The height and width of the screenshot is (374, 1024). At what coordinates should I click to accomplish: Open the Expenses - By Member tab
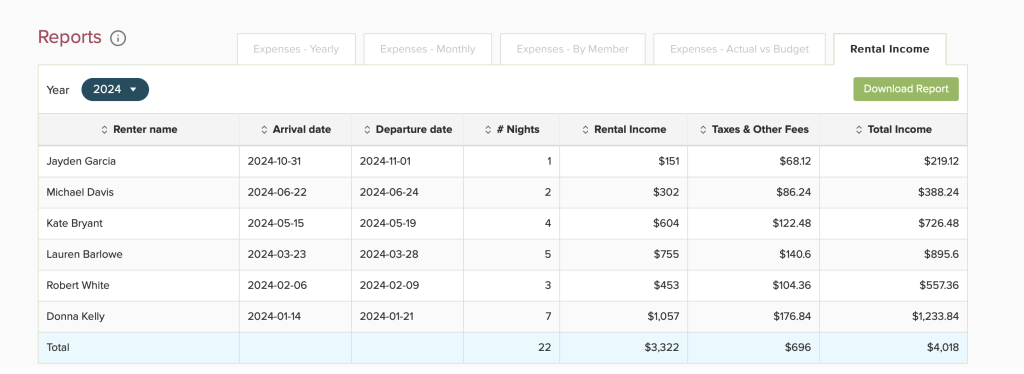(x=573, y=49)
